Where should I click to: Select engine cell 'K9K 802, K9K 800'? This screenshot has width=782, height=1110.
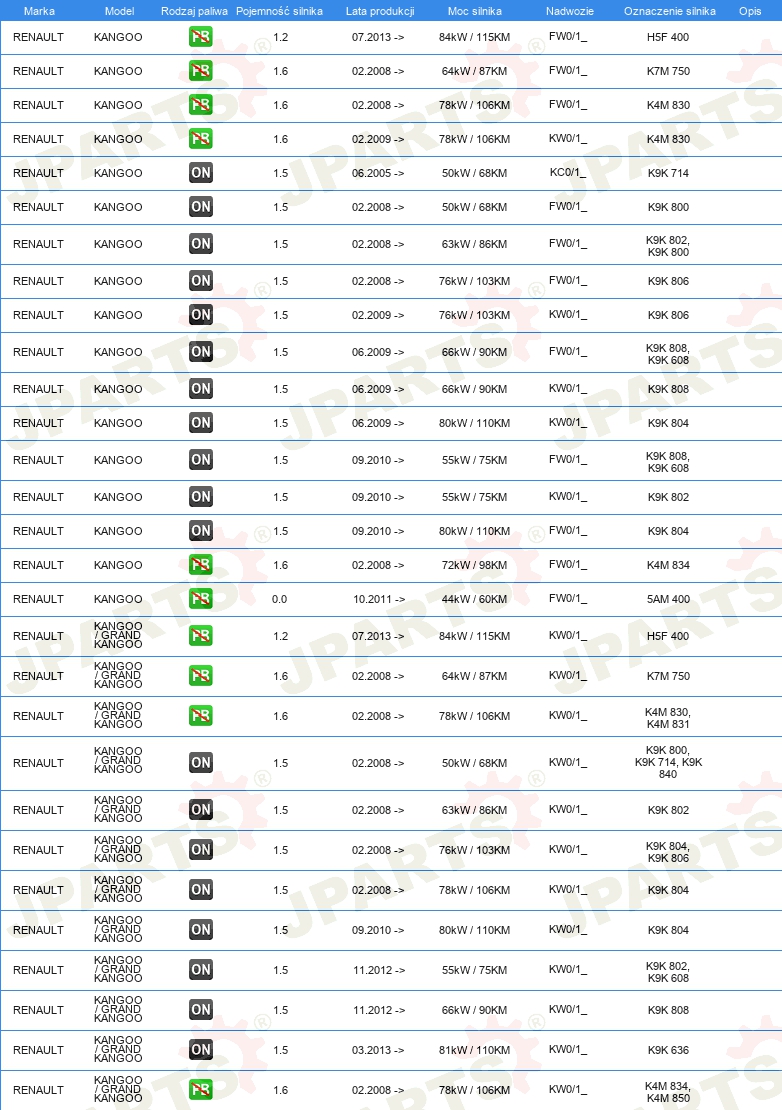[x=668, y=246]
